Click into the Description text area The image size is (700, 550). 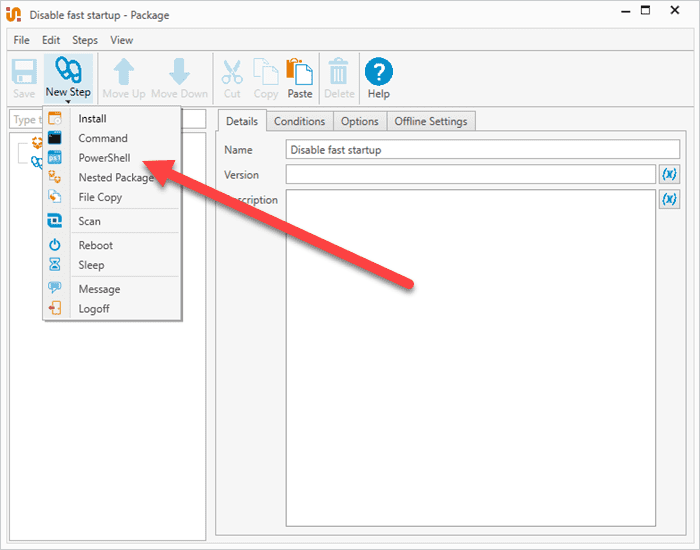471,358
